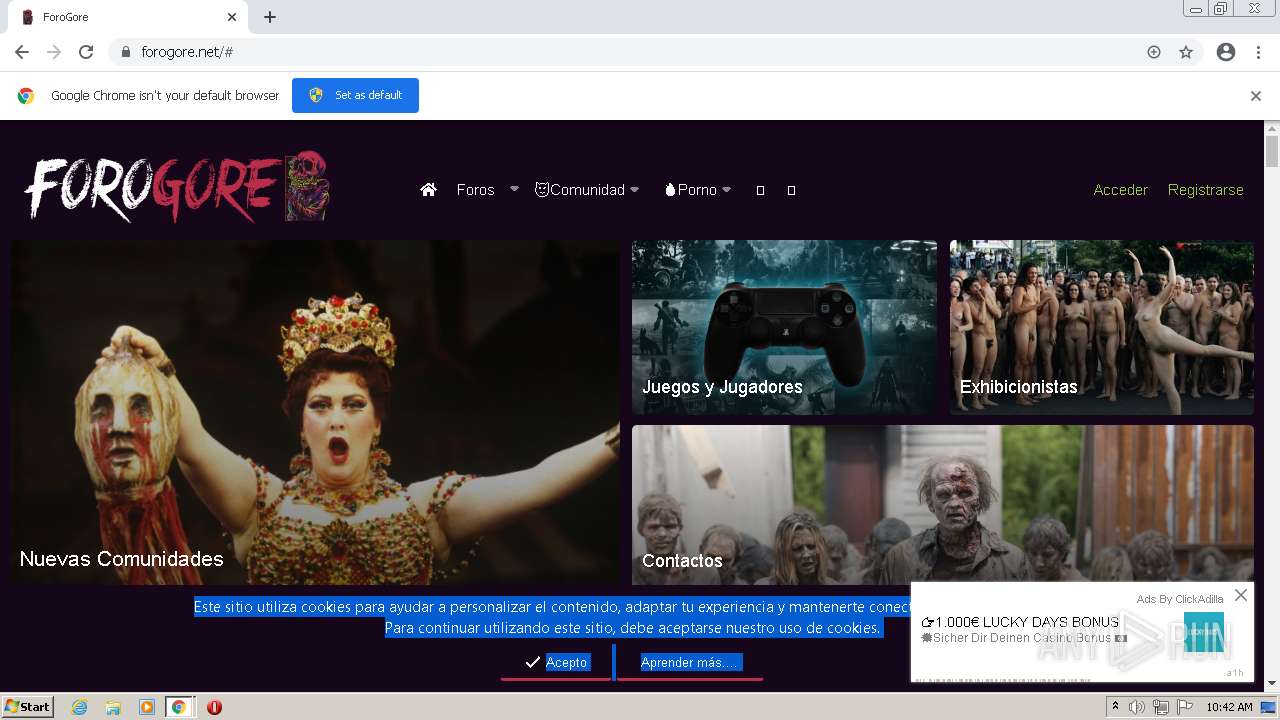Accept cookies with the Acepto button
The height and width of the screenshot is (720, 1280).
pos(556,662)
